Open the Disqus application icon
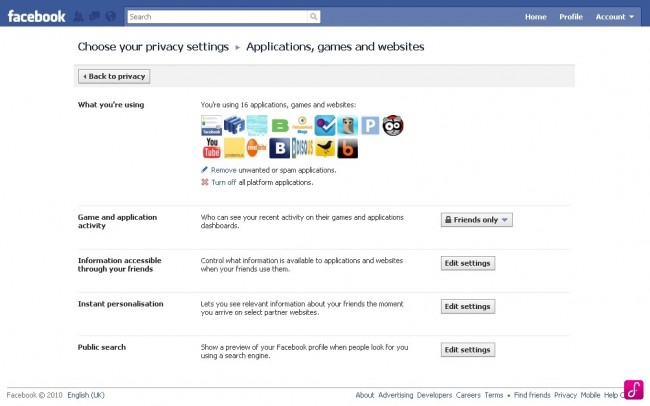The width and height of the screenshot is (650, 406). pyautogui.click(x=302, y=148)
